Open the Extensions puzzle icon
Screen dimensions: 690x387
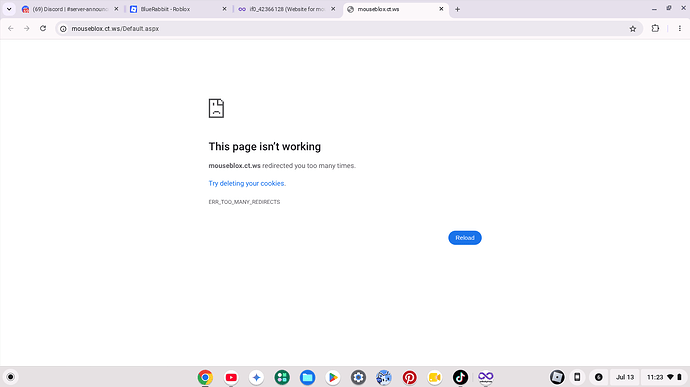click(x=655, y=29)
